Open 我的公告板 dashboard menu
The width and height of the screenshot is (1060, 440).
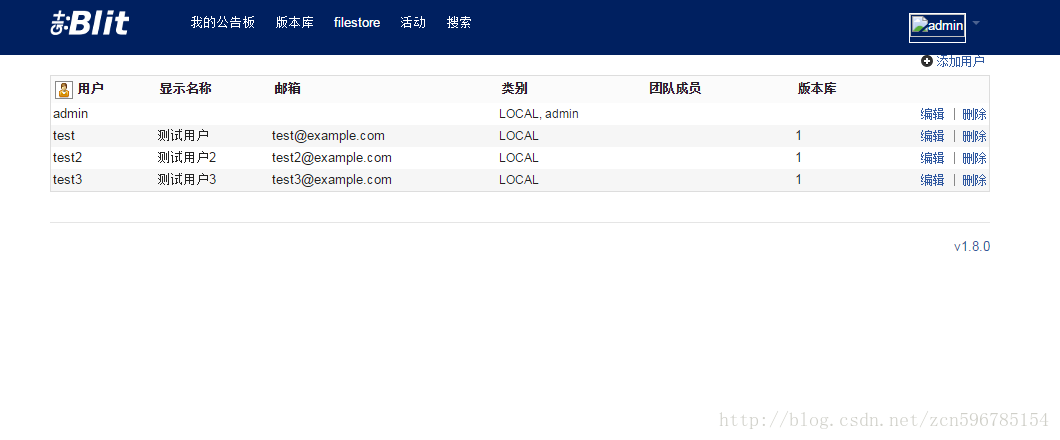coord(222,22)
